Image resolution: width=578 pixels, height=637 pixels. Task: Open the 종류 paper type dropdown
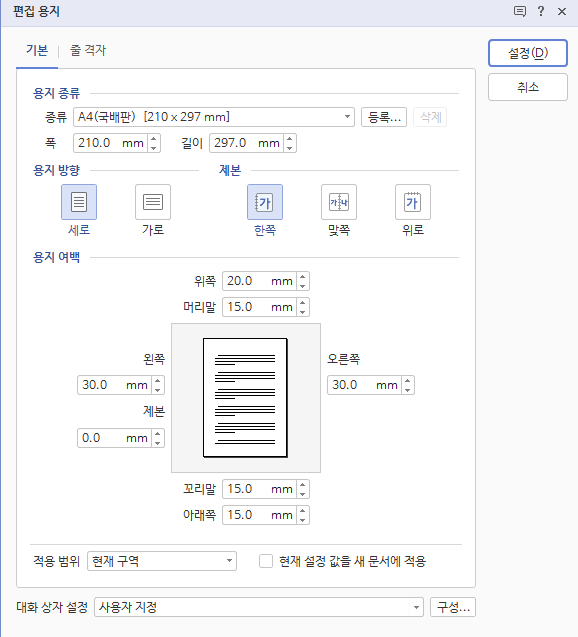pos(214,117)
